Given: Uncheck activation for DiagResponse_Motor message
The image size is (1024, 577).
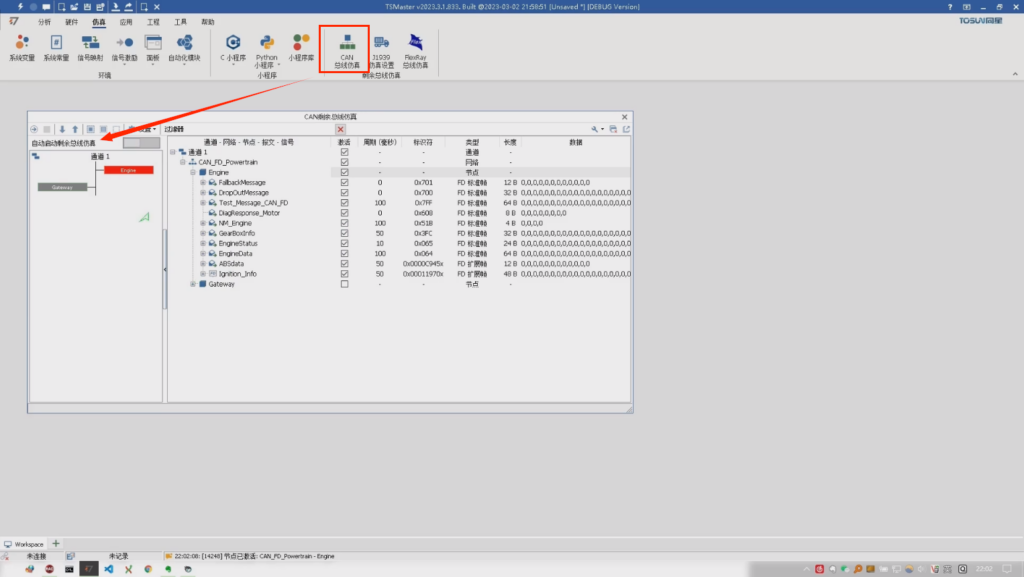Looking at the screenshot, I should point(345,213).
